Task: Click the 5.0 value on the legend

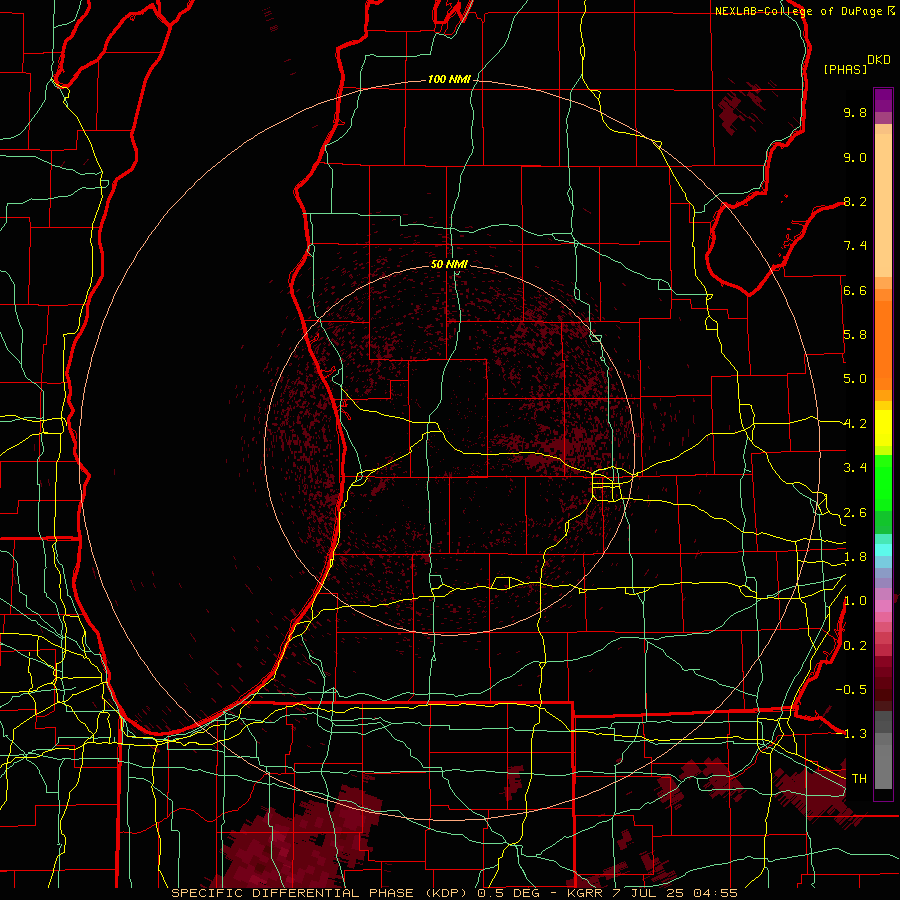Action: [855, 379]
